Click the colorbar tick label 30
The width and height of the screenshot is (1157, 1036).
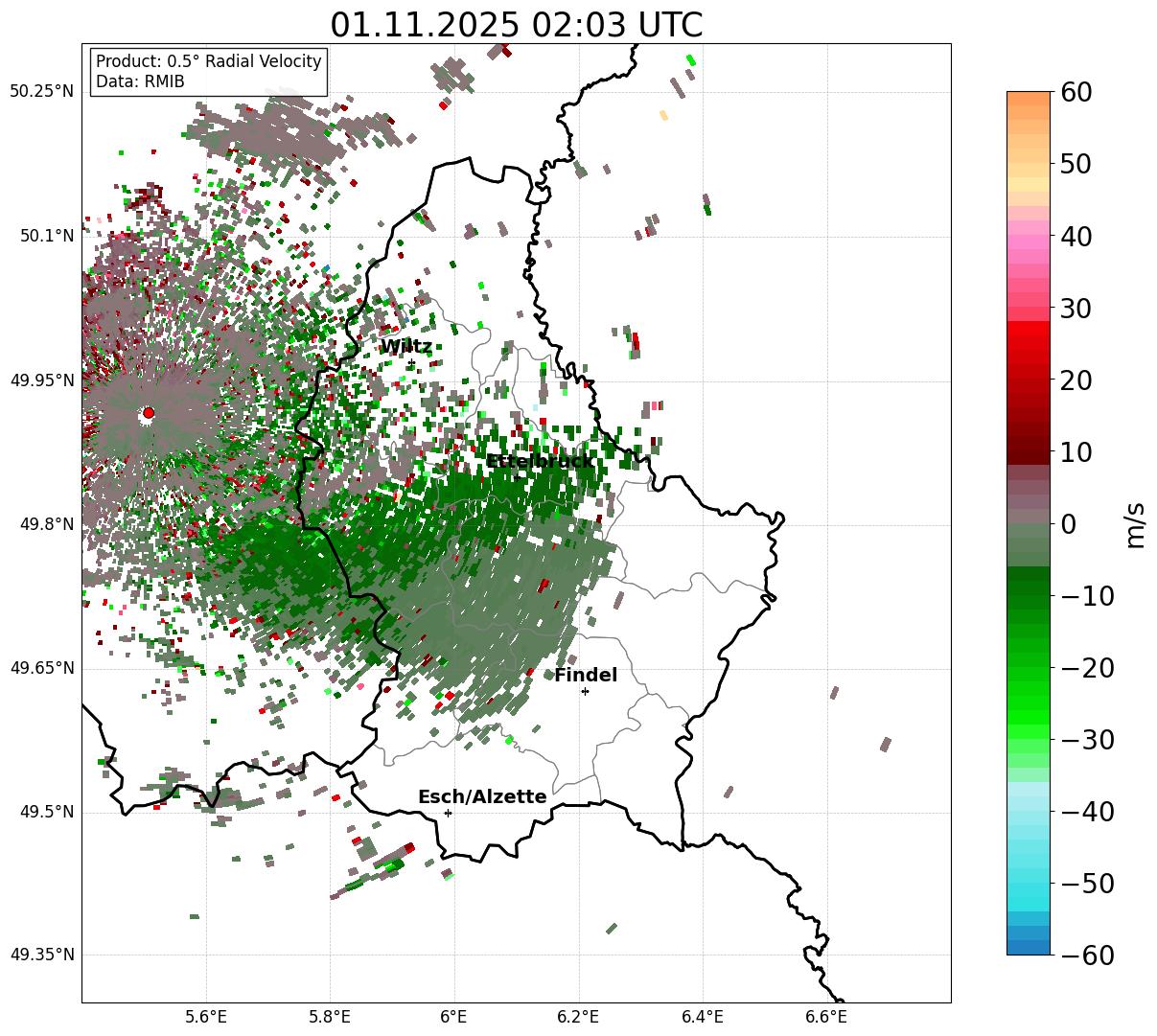(1076, 309)
